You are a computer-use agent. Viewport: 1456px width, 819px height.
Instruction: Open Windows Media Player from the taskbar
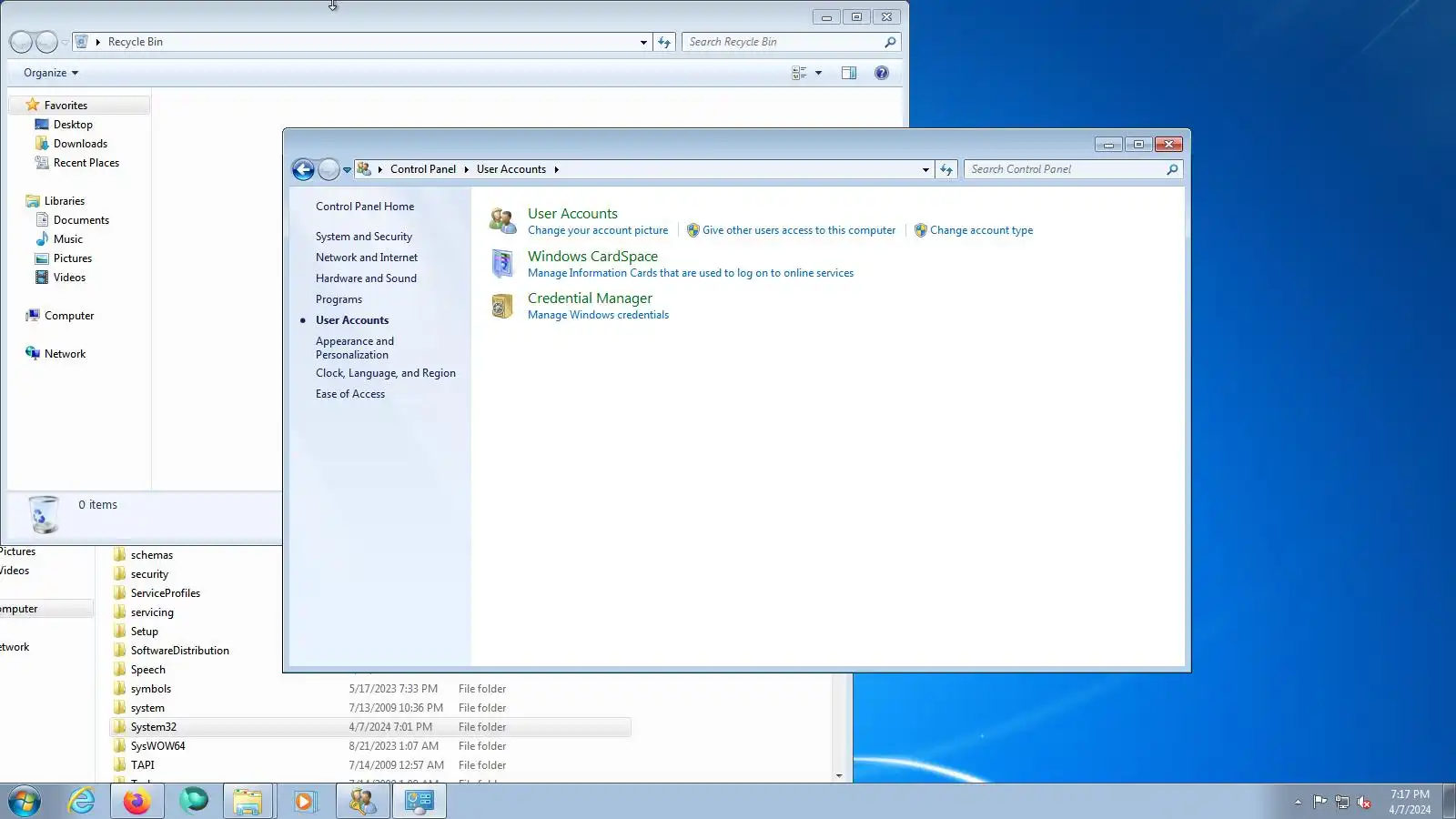tap(304, 801)
